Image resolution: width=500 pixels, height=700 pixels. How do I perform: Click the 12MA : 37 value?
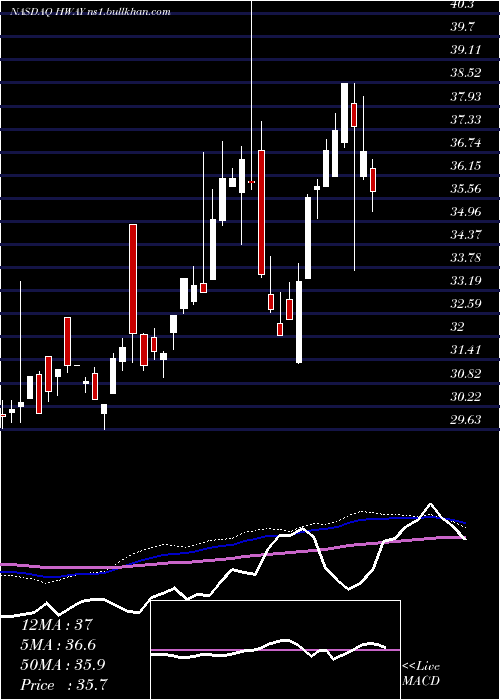pos(57,624)
